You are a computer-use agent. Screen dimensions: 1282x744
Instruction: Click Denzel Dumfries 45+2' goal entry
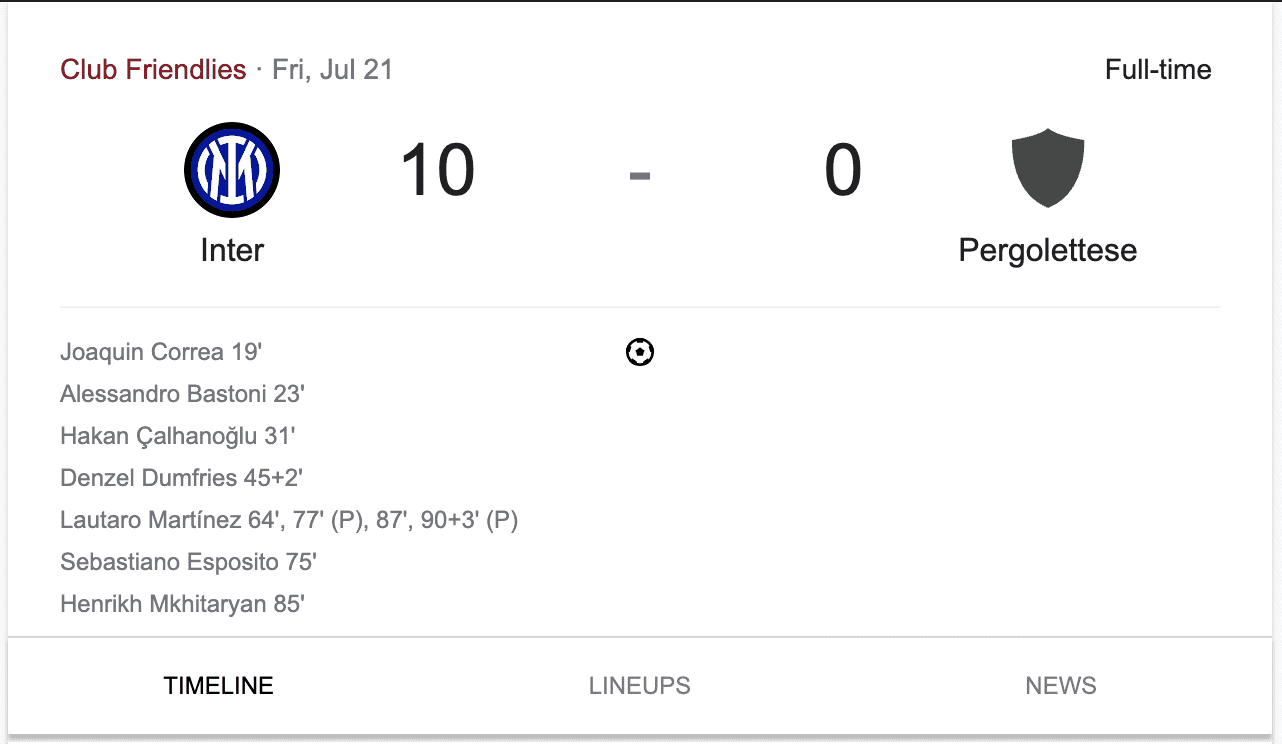click(x=181, y=478)
